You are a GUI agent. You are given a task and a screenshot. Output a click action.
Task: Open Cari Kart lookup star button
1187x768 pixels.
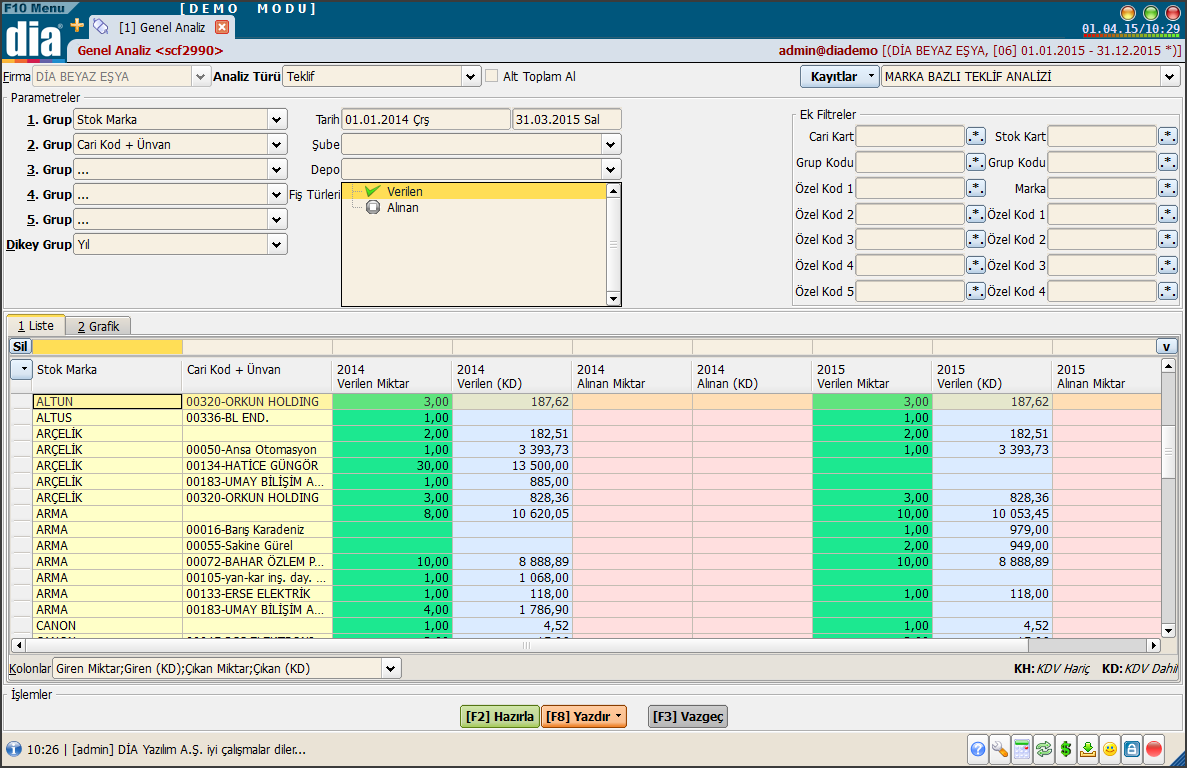976,136
